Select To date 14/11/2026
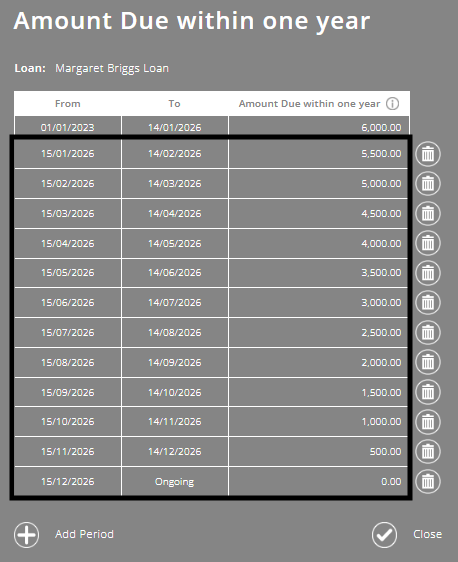The height and width of the screenshot is (562, 458). pyautogui.click(x=175, y=422)
